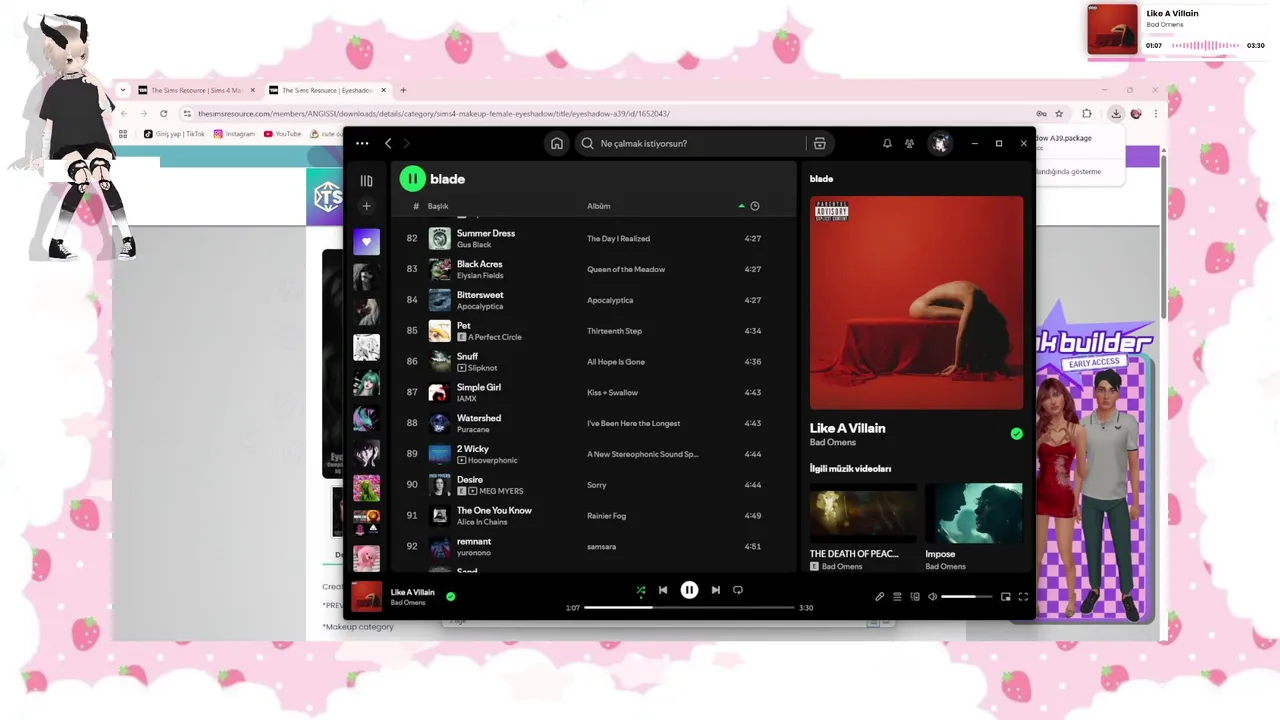Screen dimensions: 1280x720
Task: Open a new browser tab
Action: point(403,90)
